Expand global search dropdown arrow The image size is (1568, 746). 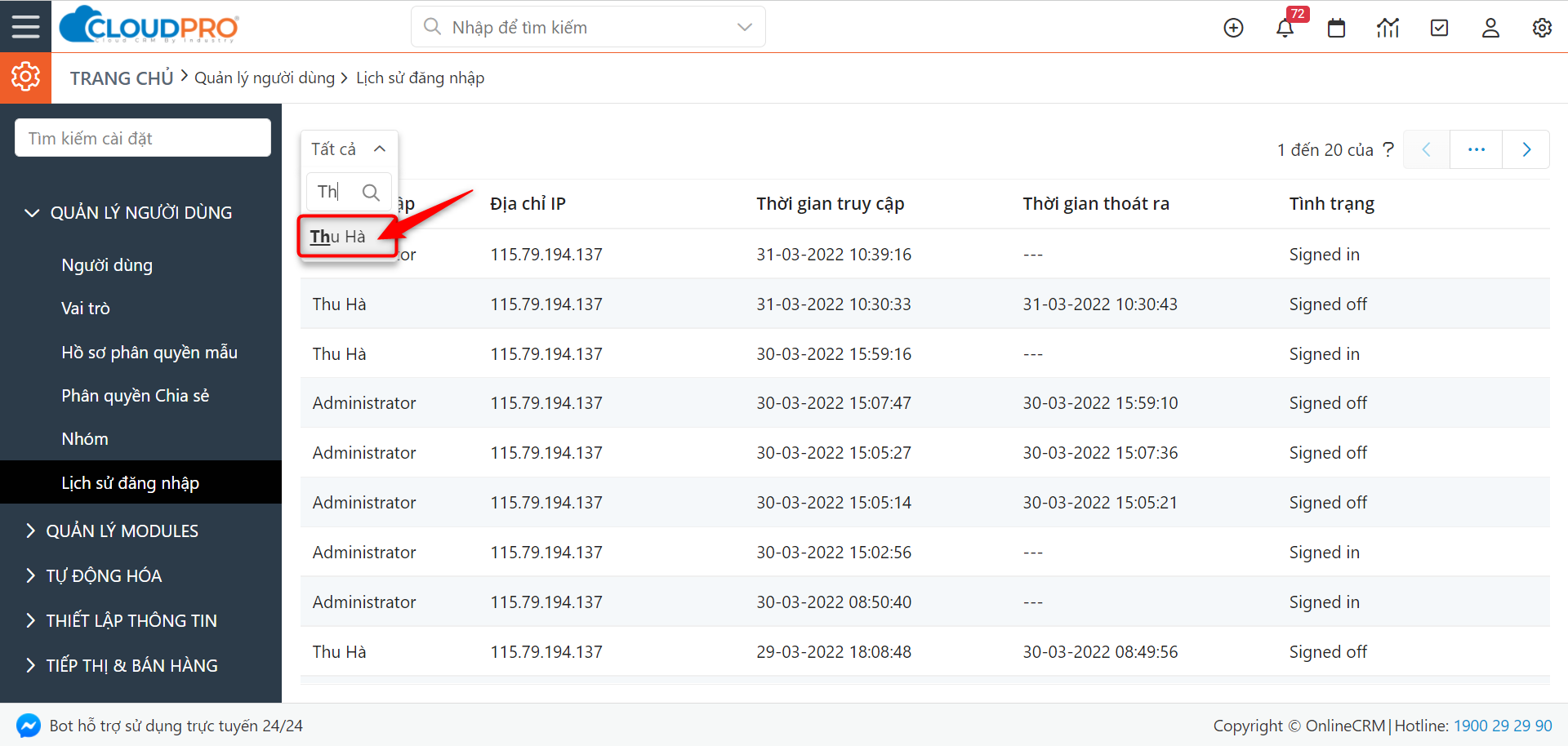pyautogui.click(x=744, y=27)
